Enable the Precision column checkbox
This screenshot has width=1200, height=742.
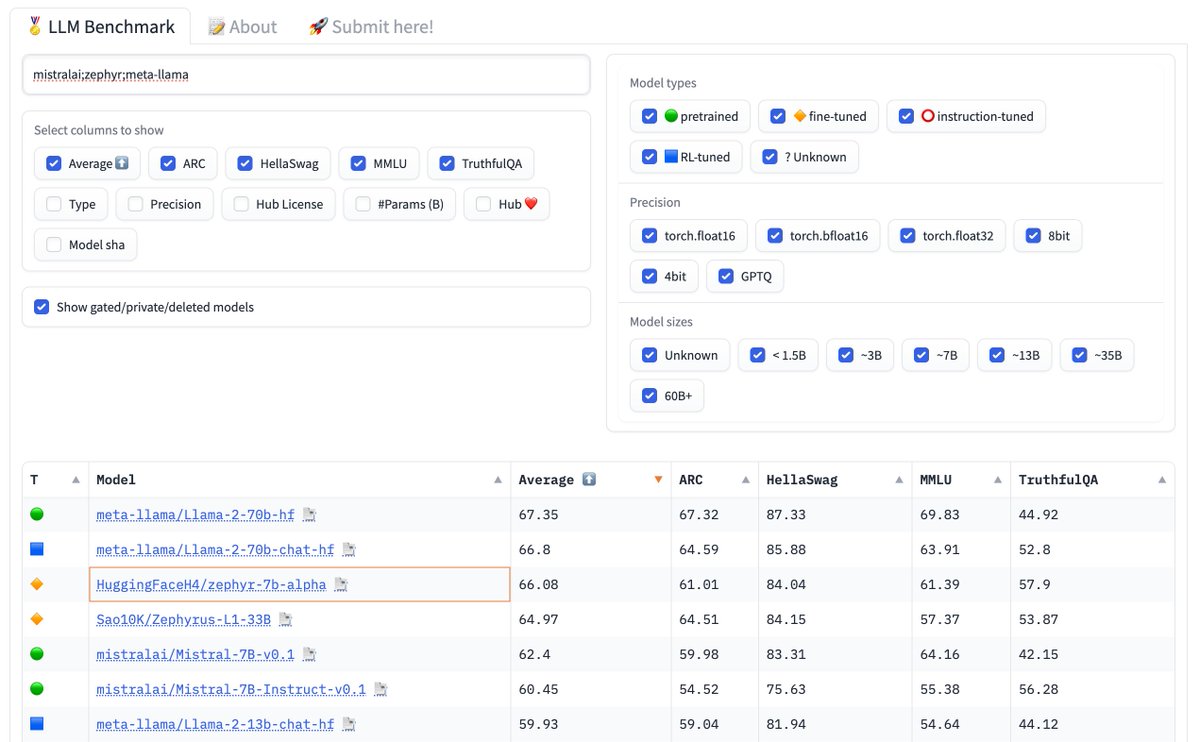coord(136,204)
